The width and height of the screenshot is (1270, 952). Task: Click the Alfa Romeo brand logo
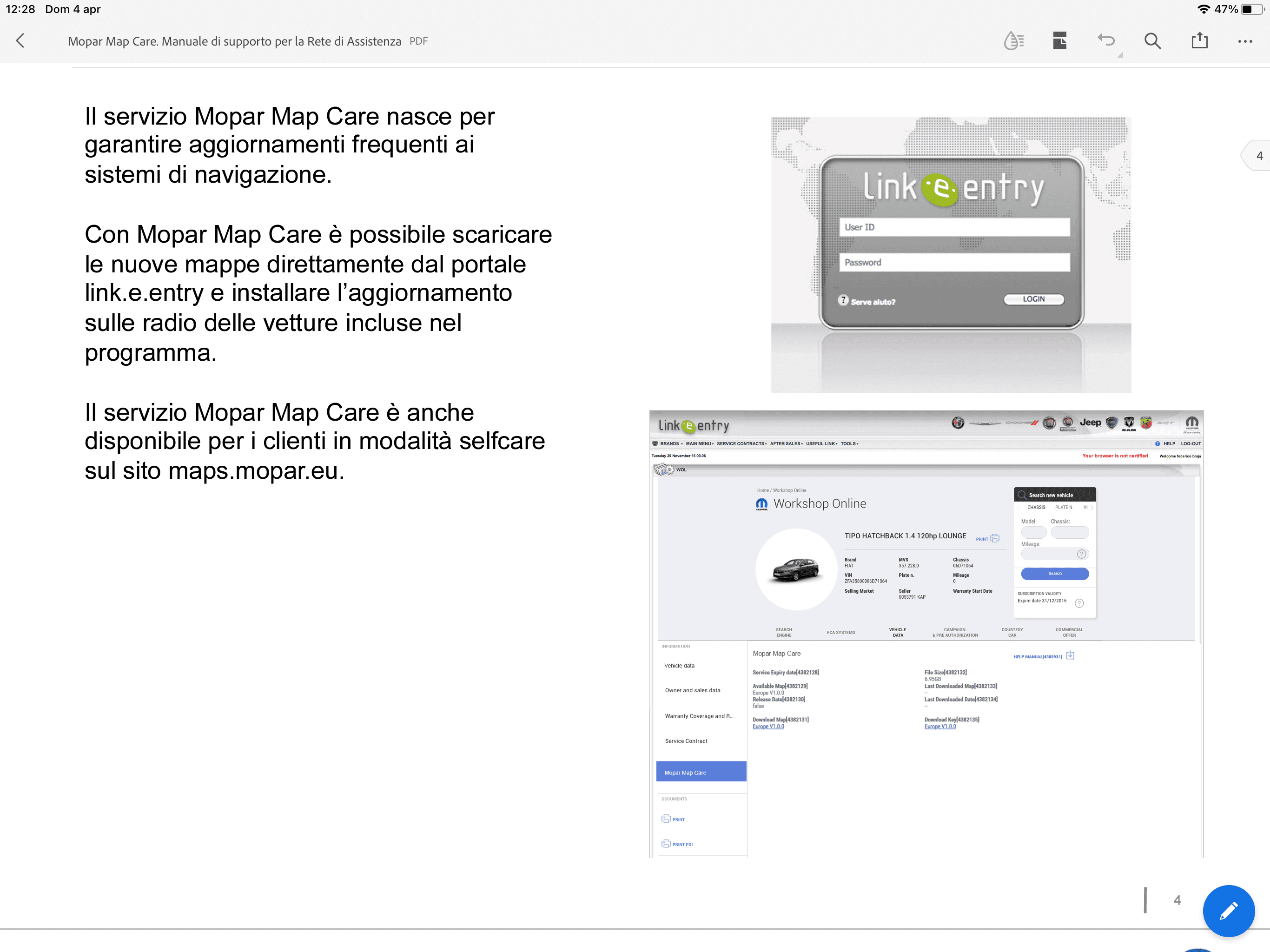tap(958, 423)
